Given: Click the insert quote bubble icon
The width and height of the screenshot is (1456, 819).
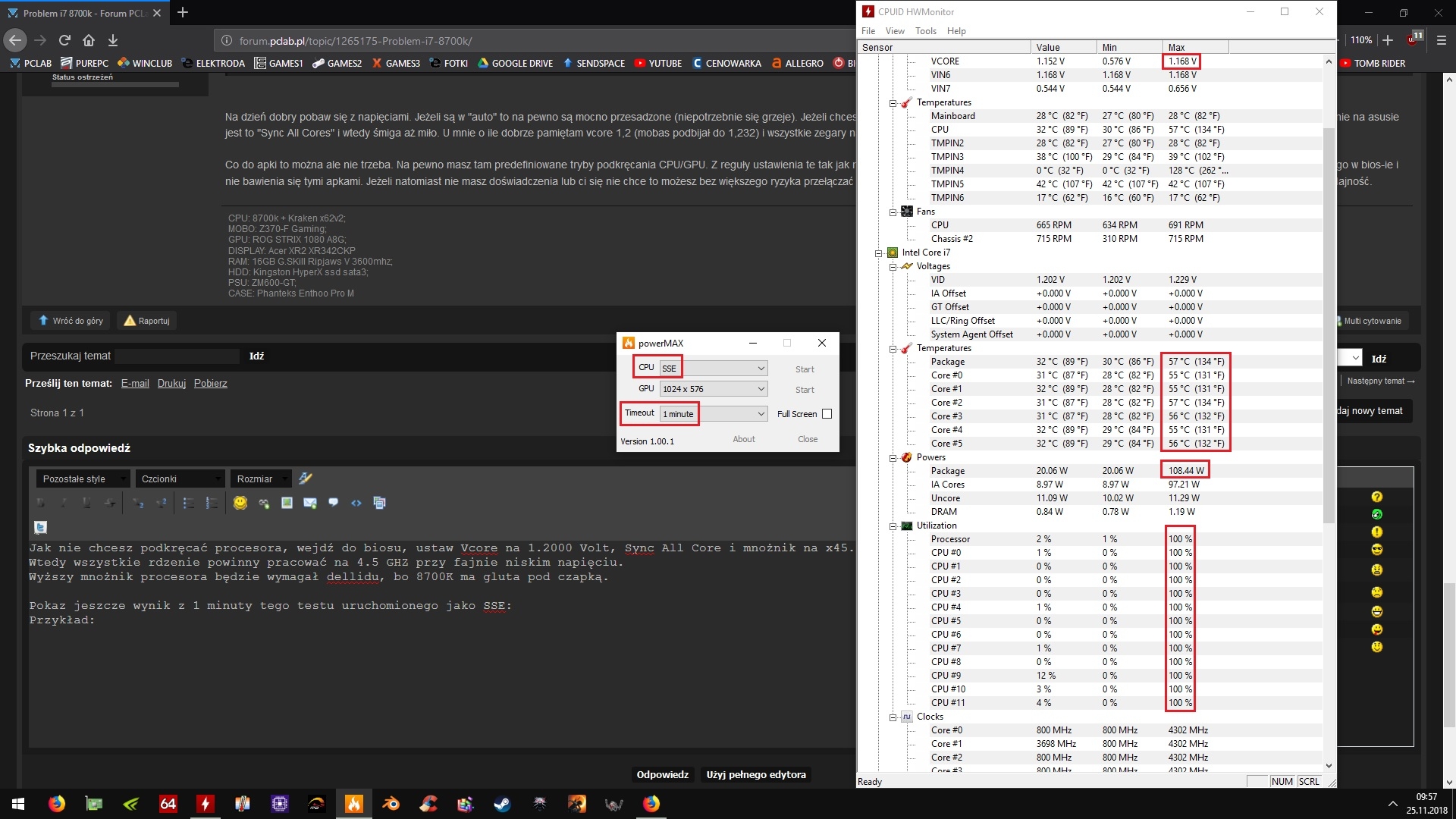Looking at the screenshot, I should [x=334, y=503].
